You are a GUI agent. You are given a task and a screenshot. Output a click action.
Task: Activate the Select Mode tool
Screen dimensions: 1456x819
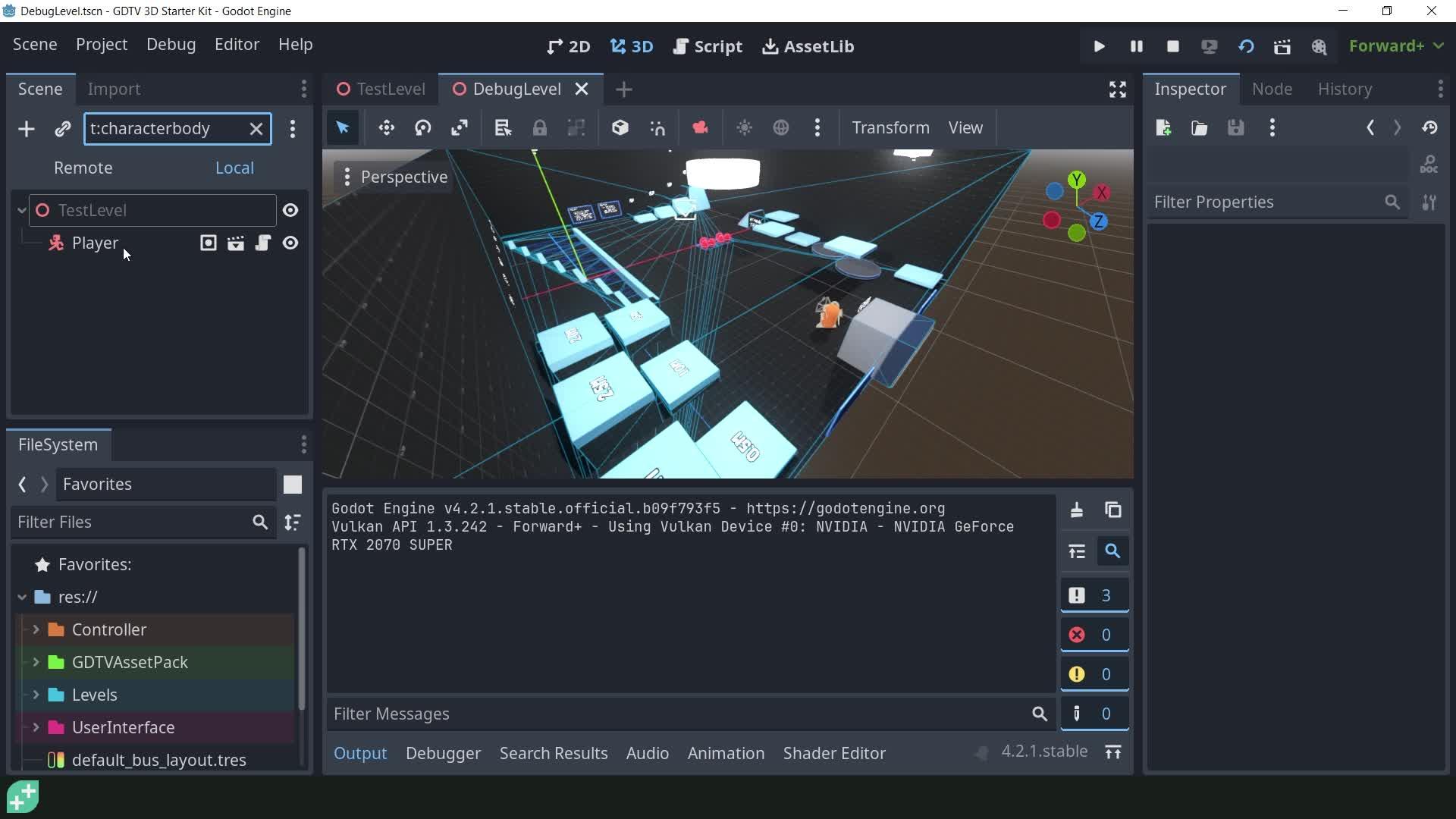(x=343, y=127)
